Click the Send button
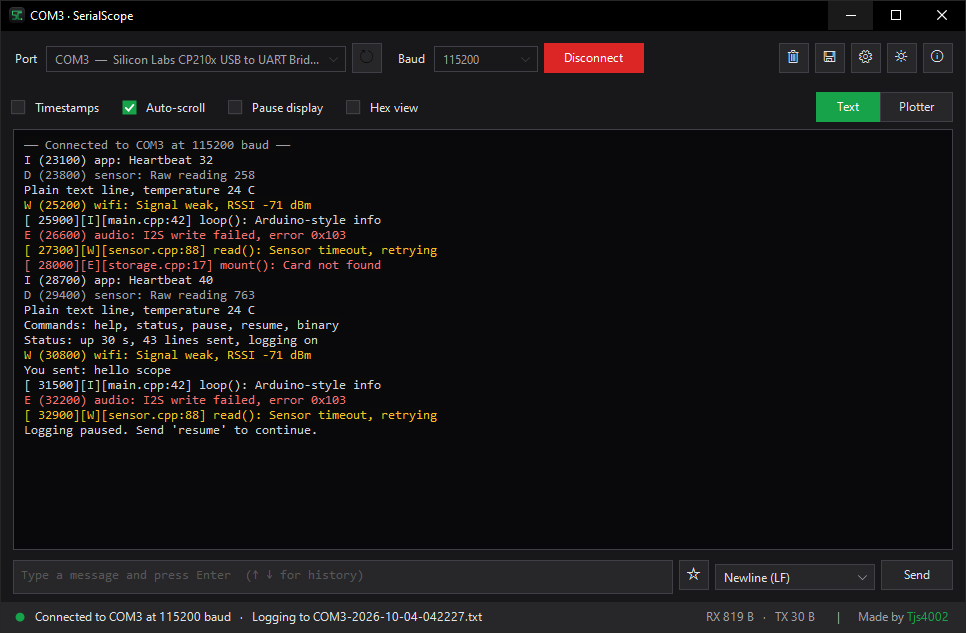The width and height of the screenshot is (966, 633). (917, 575)
